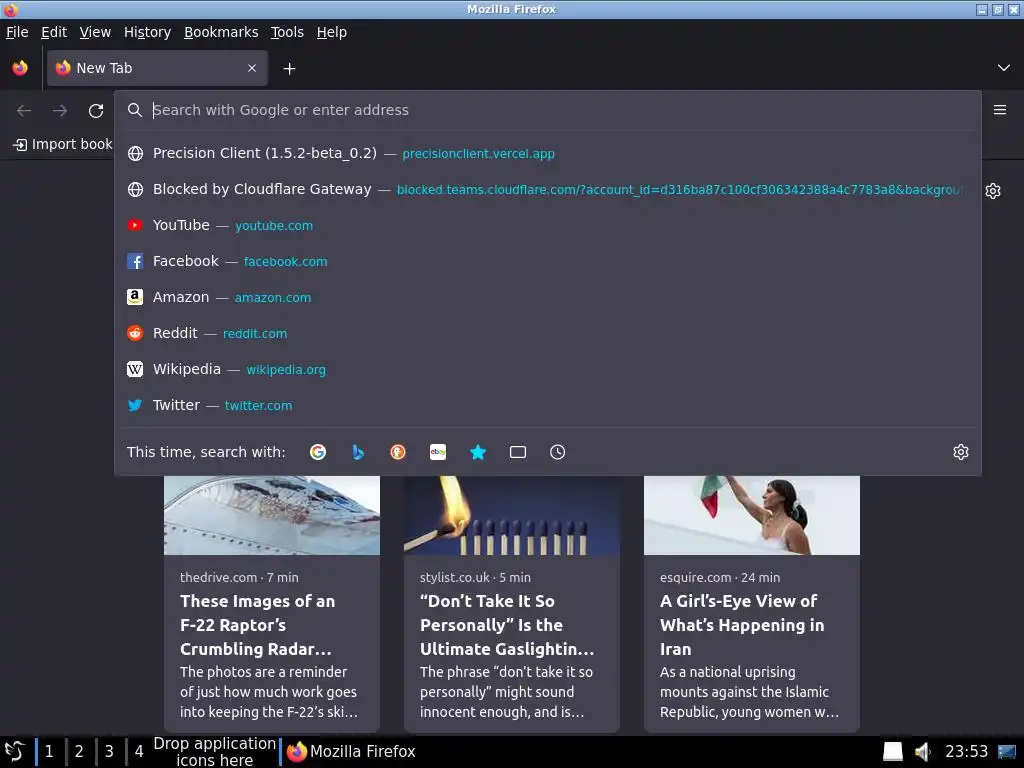Open the Edit menu

point(54,32)
